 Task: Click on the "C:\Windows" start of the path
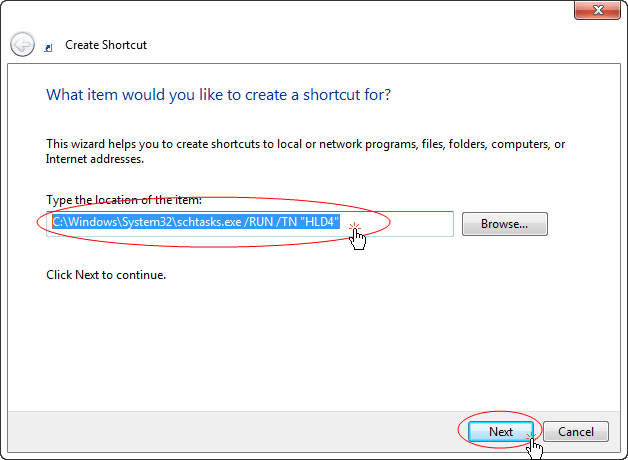[x=86, y=221]
